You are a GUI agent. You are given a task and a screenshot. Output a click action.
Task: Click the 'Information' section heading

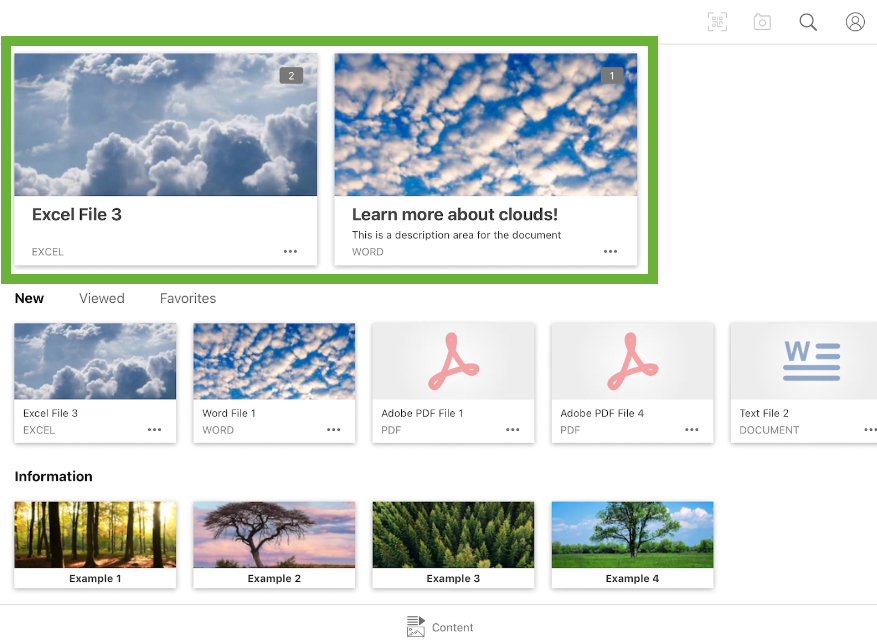[x=54, y=476]
